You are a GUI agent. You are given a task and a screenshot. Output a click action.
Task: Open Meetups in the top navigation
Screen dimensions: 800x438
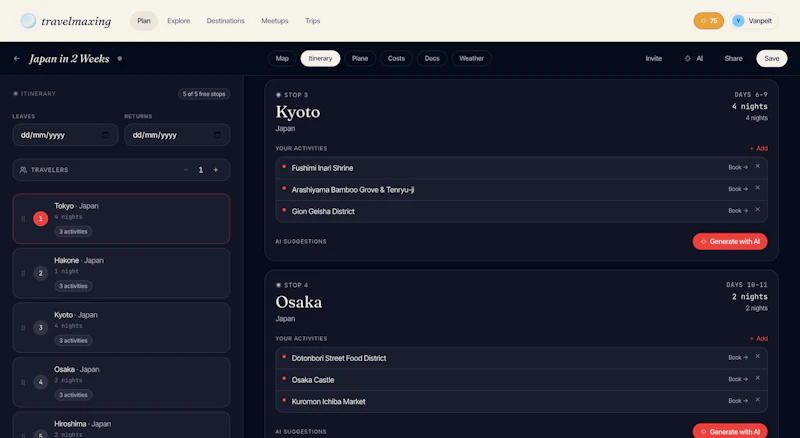[x=275, y=21]
